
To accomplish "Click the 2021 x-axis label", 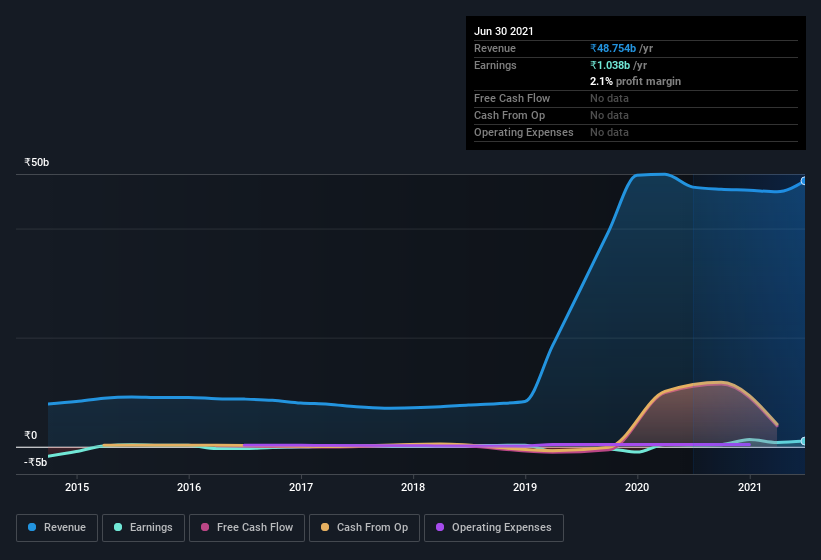I will [x=750, y=487].
